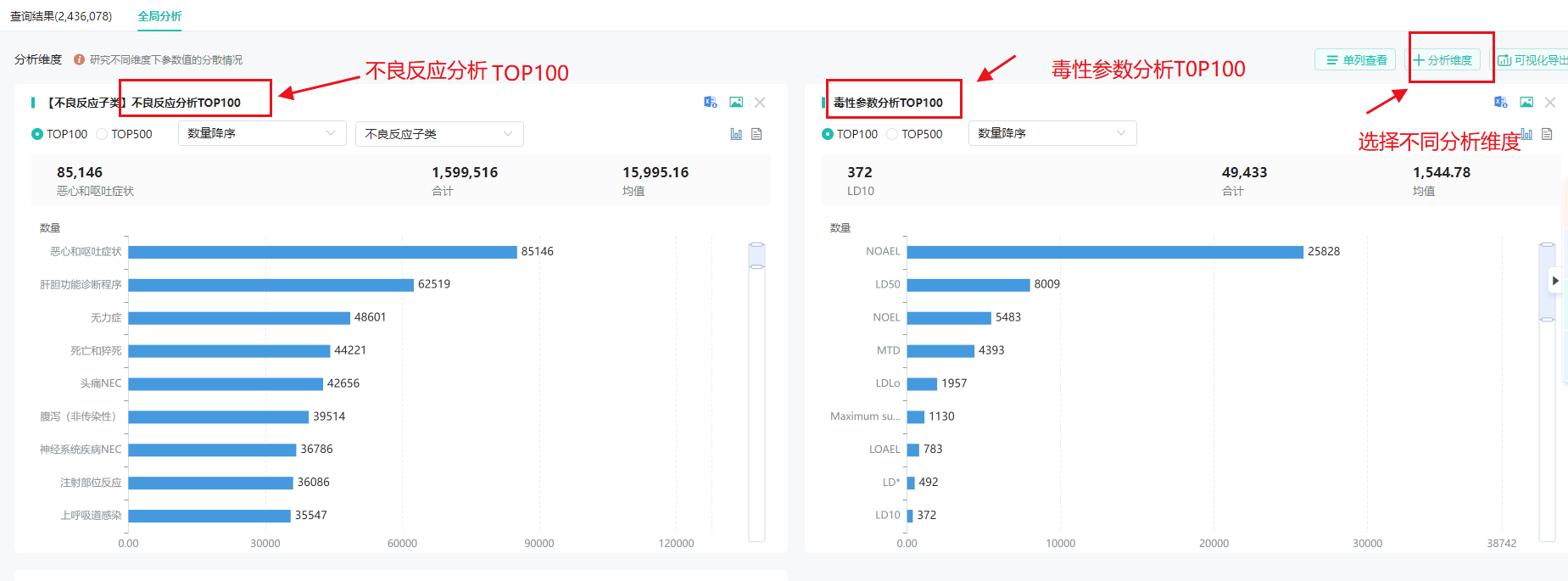Click the 372 LD10 summary value
This screenshot has width=1568, height=581.
[x=860, y=172]
